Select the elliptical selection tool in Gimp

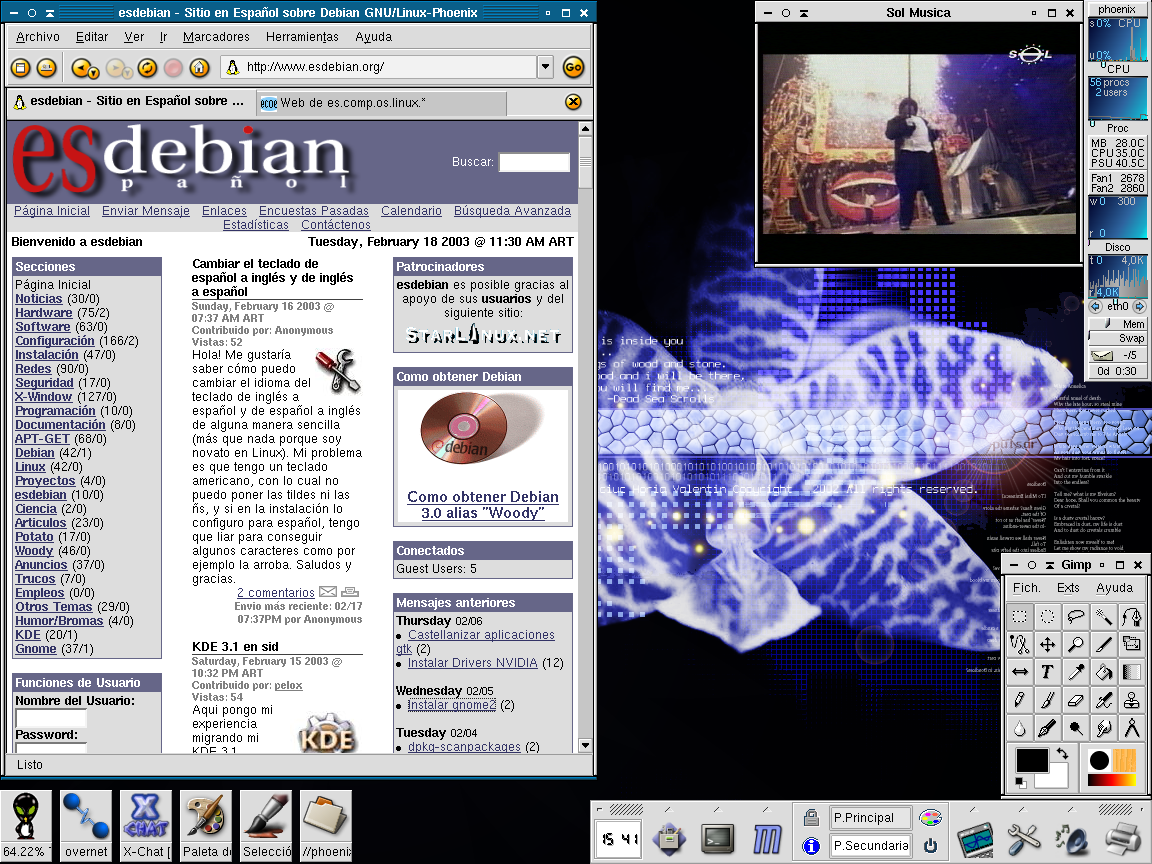tap(1047, 616)
